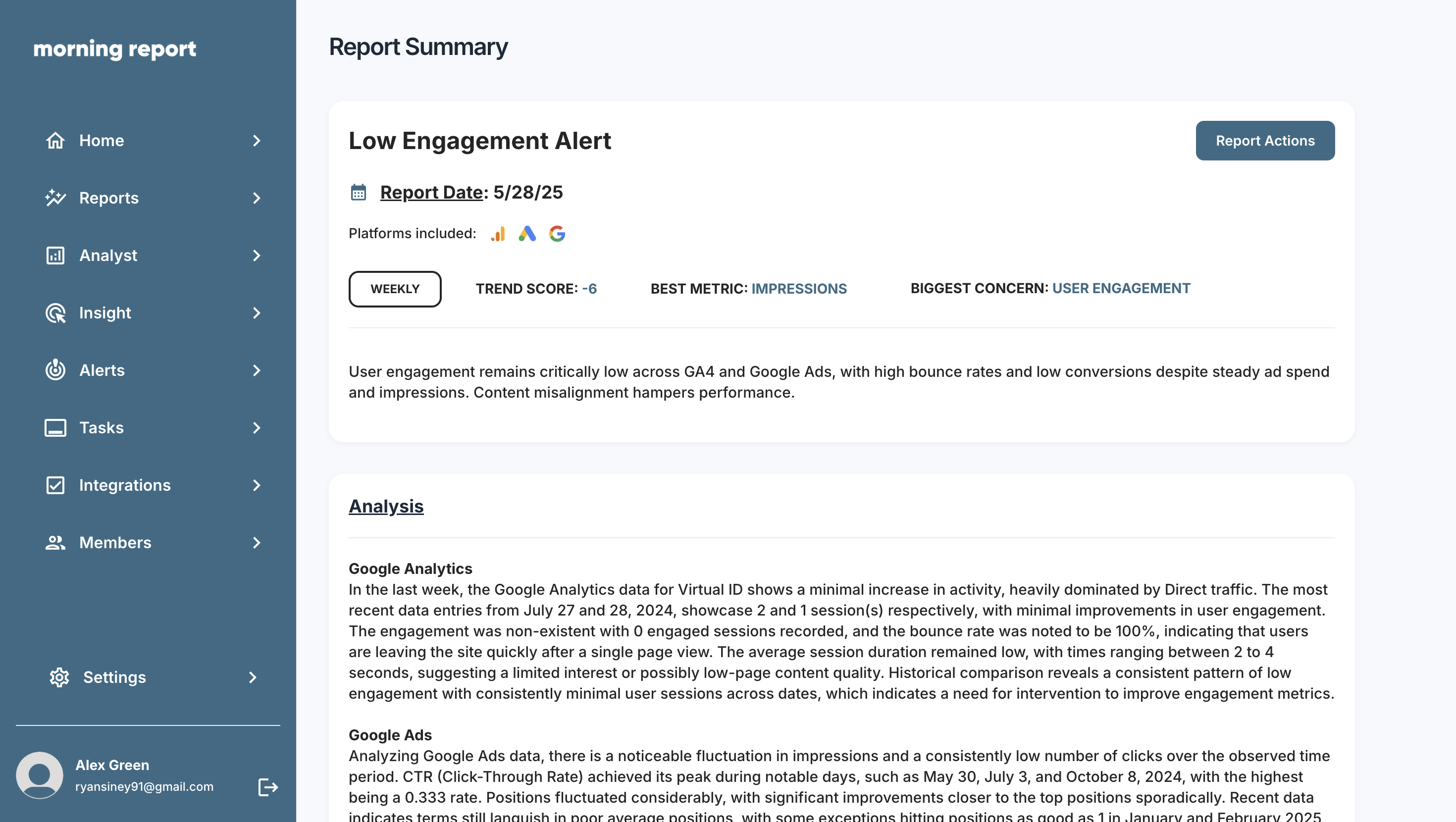Click the underlined Report Date link
Viewport: 1456px width, 822px height.
432,192
